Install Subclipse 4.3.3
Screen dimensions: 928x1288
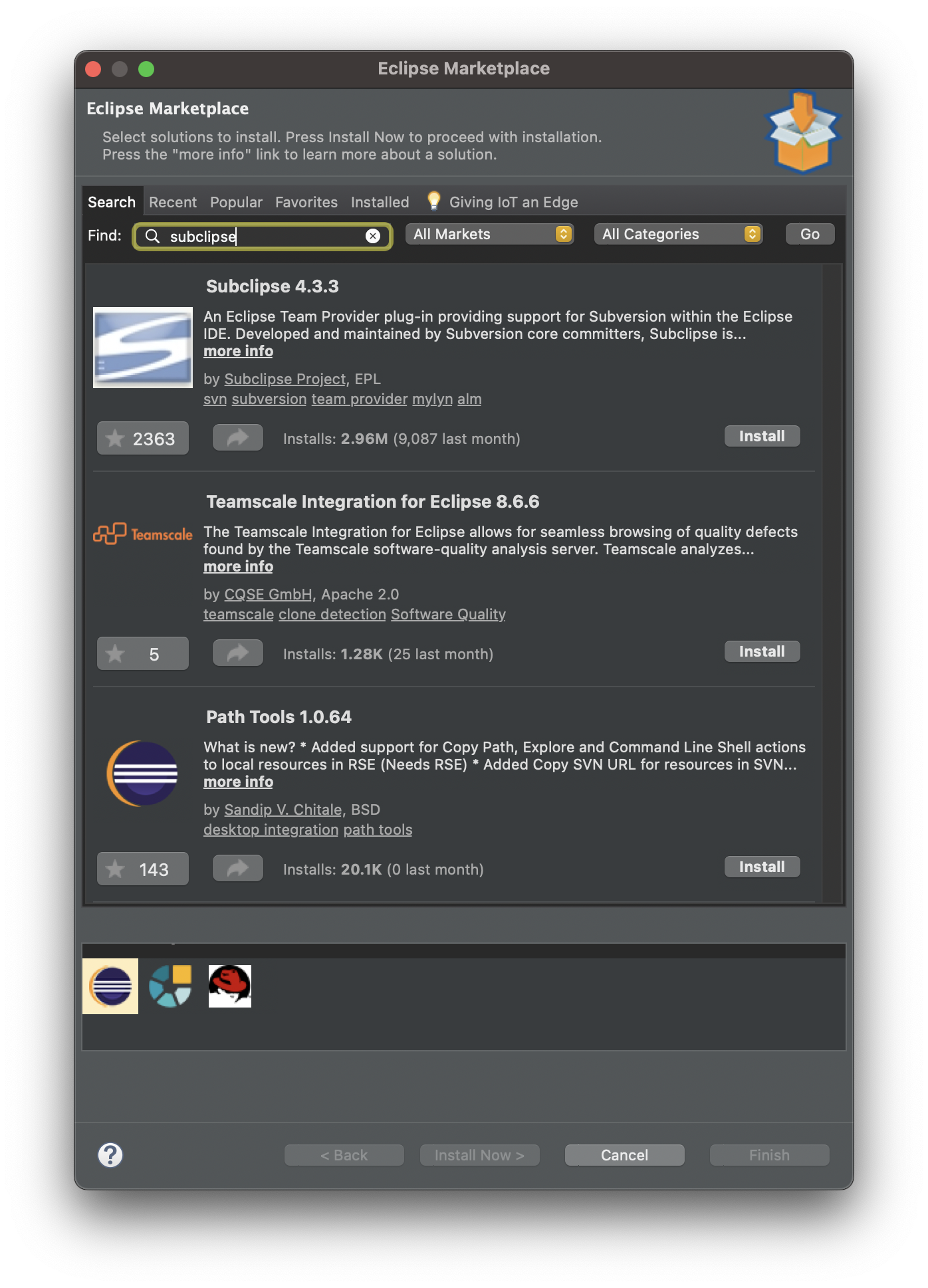point(762,436)
